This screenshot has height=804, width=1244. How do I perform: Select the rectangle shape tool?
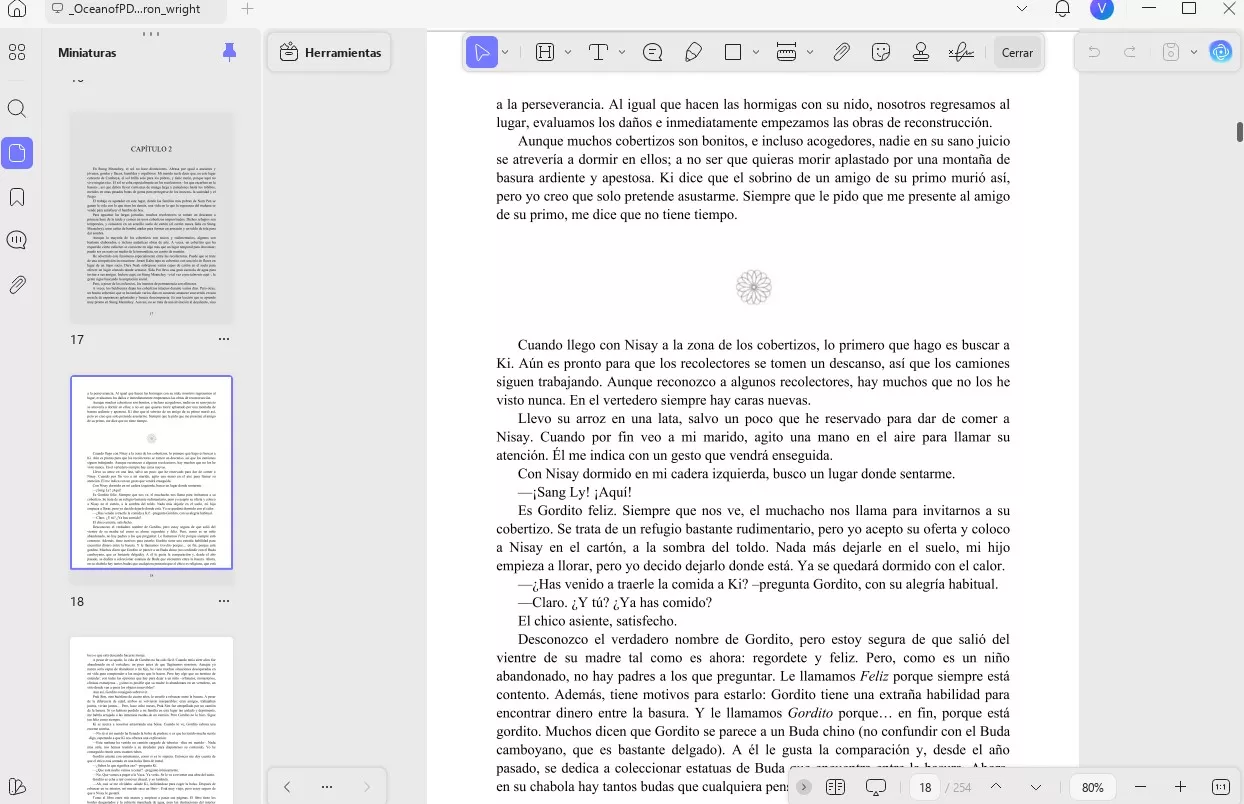(x=733, y=53)
